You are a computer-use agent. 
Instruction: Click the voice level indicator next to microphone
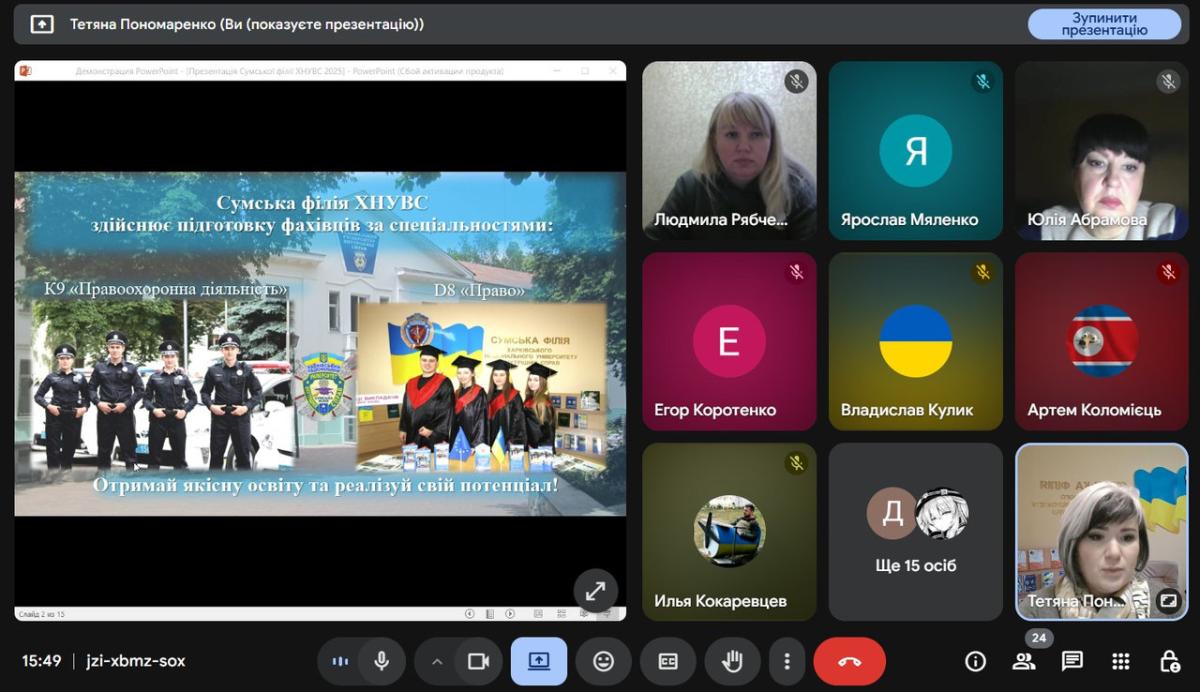point(340,661)
